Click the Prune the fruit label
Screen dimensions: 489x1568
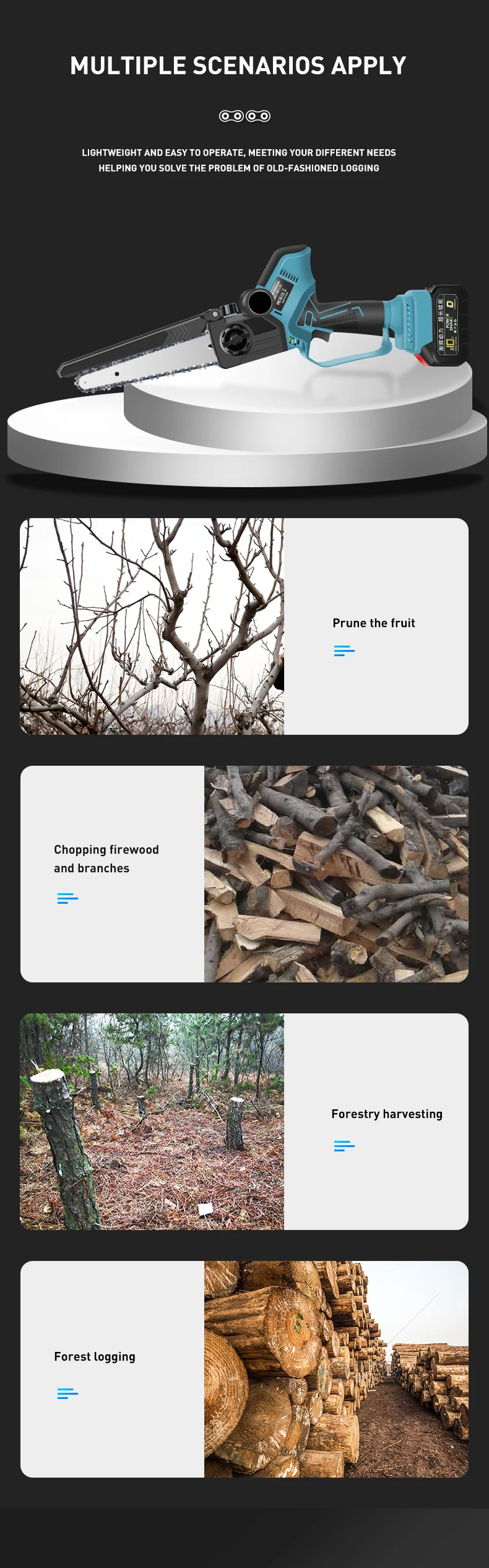[374, 623]
